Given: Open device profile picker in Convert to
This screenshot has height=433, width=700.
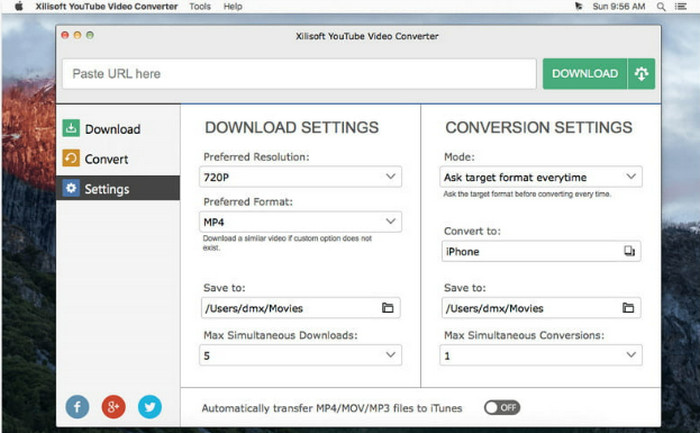Looking at the screenshot, I should tap(628, 252).
